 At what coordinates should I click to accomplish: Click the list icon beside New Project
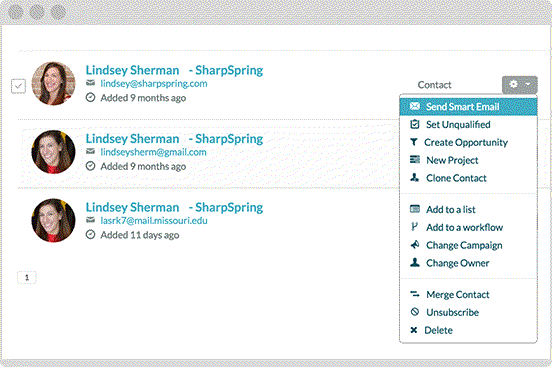click(x=415, y=160)
